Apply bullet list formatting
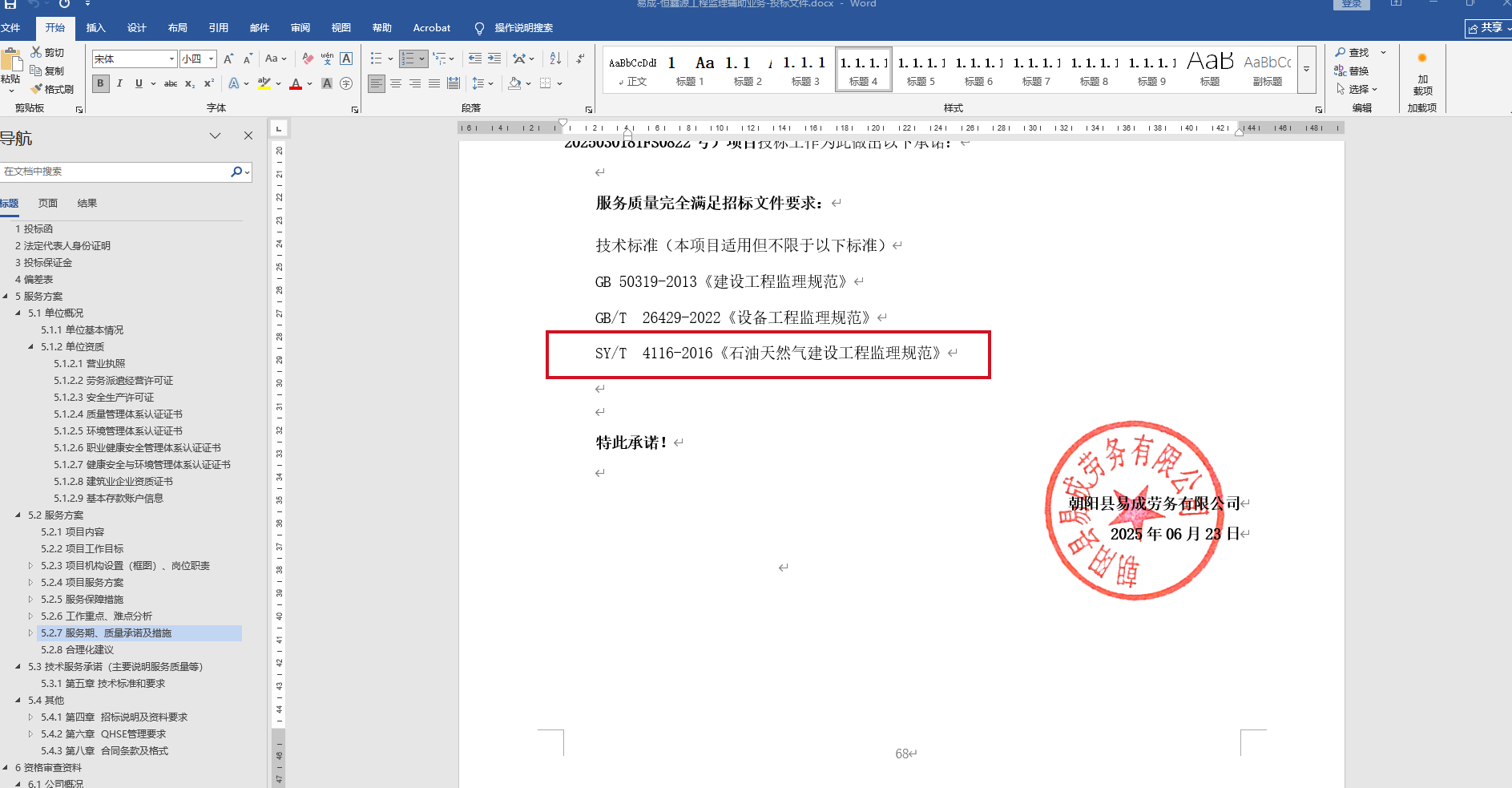The height and width of the screenshot is (788, 1512). (x=377, y=59)
